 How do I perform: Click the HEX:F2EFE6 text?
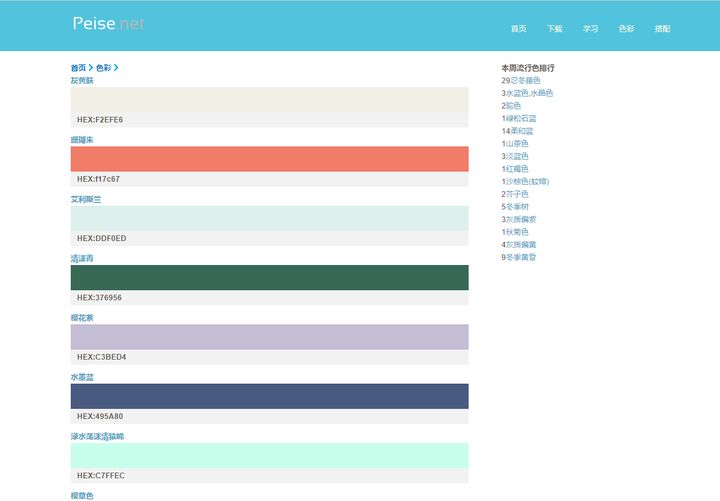tap(100, 120)
